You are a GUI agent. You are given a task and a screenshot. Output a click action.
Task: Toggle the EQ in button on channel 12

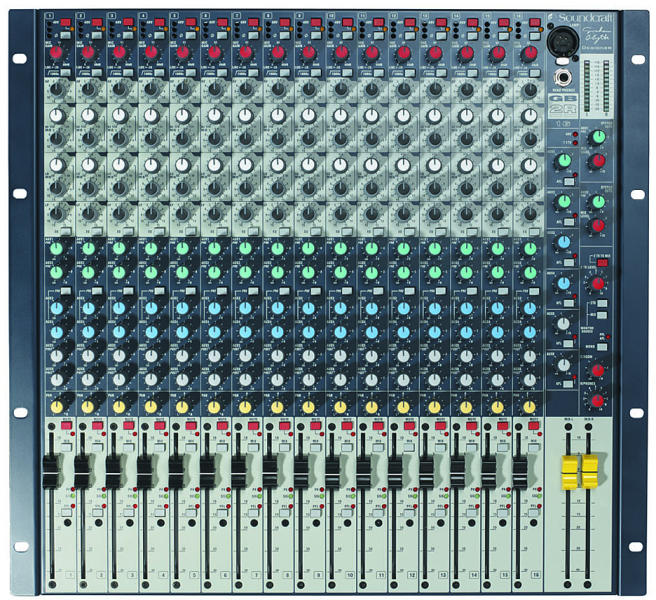[412, 231]
